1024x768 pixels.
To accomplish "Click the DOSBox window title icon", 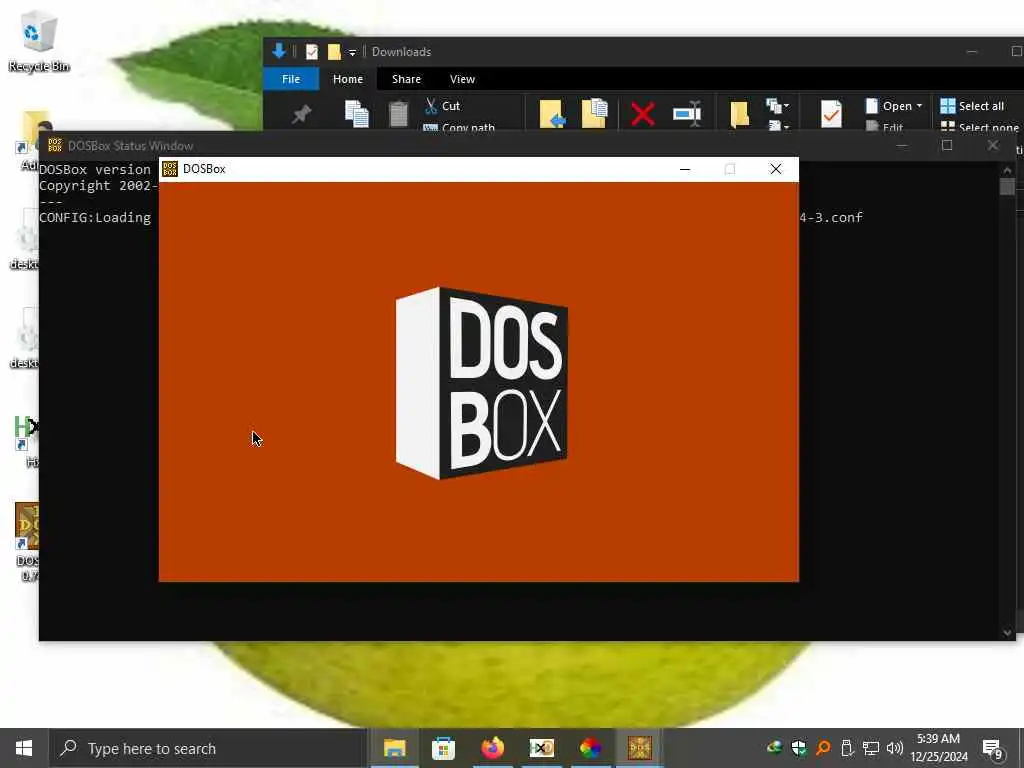I will pyautogui.click(x=170, y=169).
